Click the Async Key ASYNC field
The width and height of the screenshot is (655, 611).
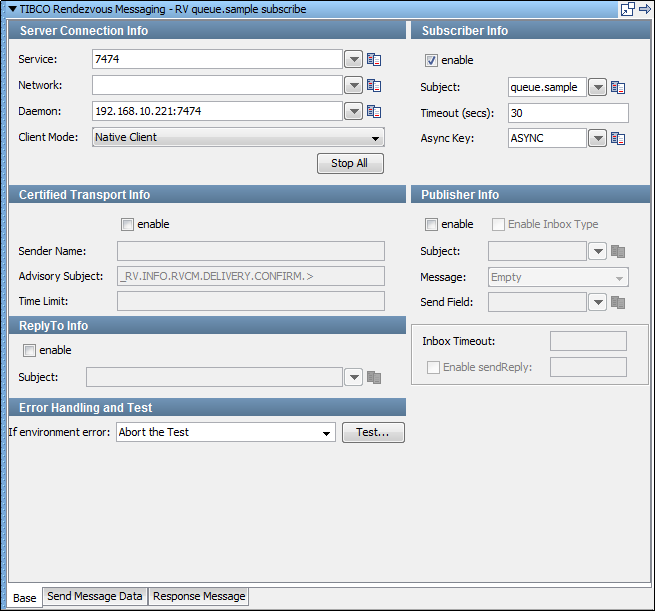pos(547,138)
